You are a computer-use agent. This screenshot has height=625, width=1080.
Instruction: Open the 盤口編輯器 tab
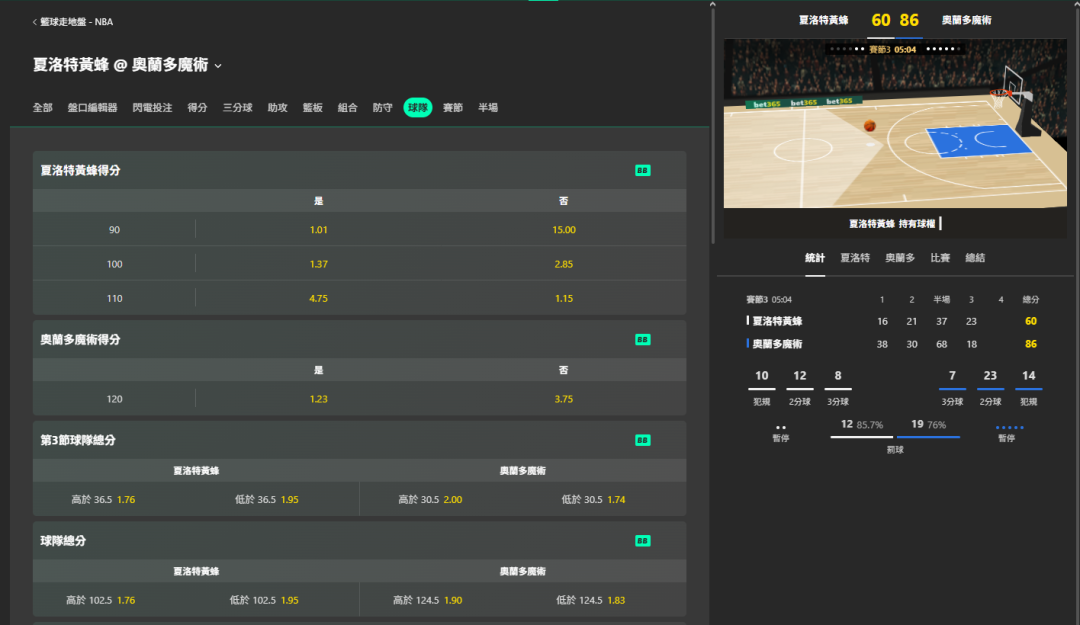point(92,108)
